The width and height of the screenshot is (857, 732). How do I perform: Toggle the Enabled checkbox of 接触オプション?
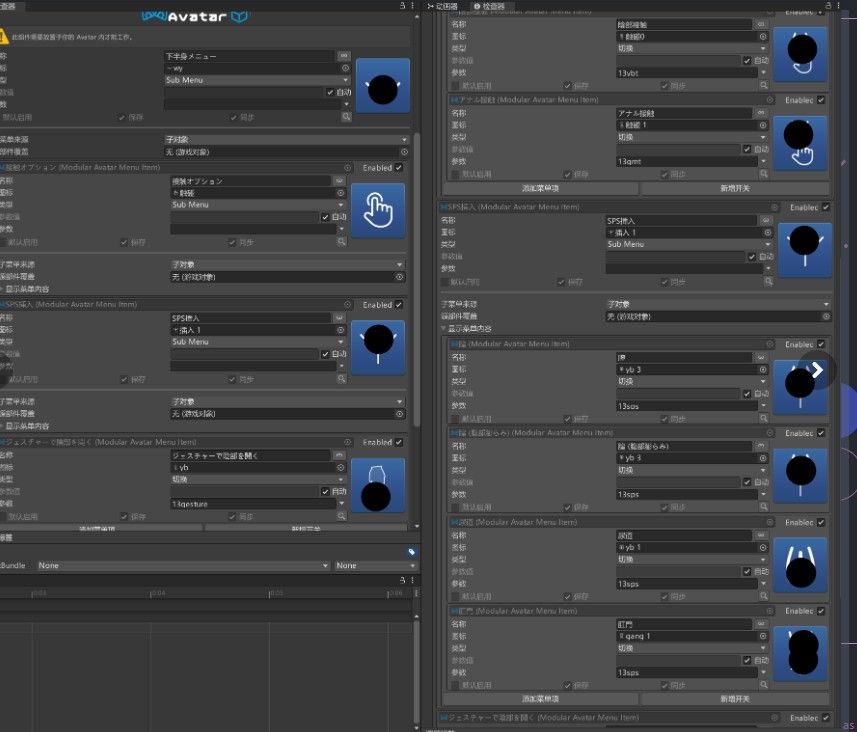[398, 167]
